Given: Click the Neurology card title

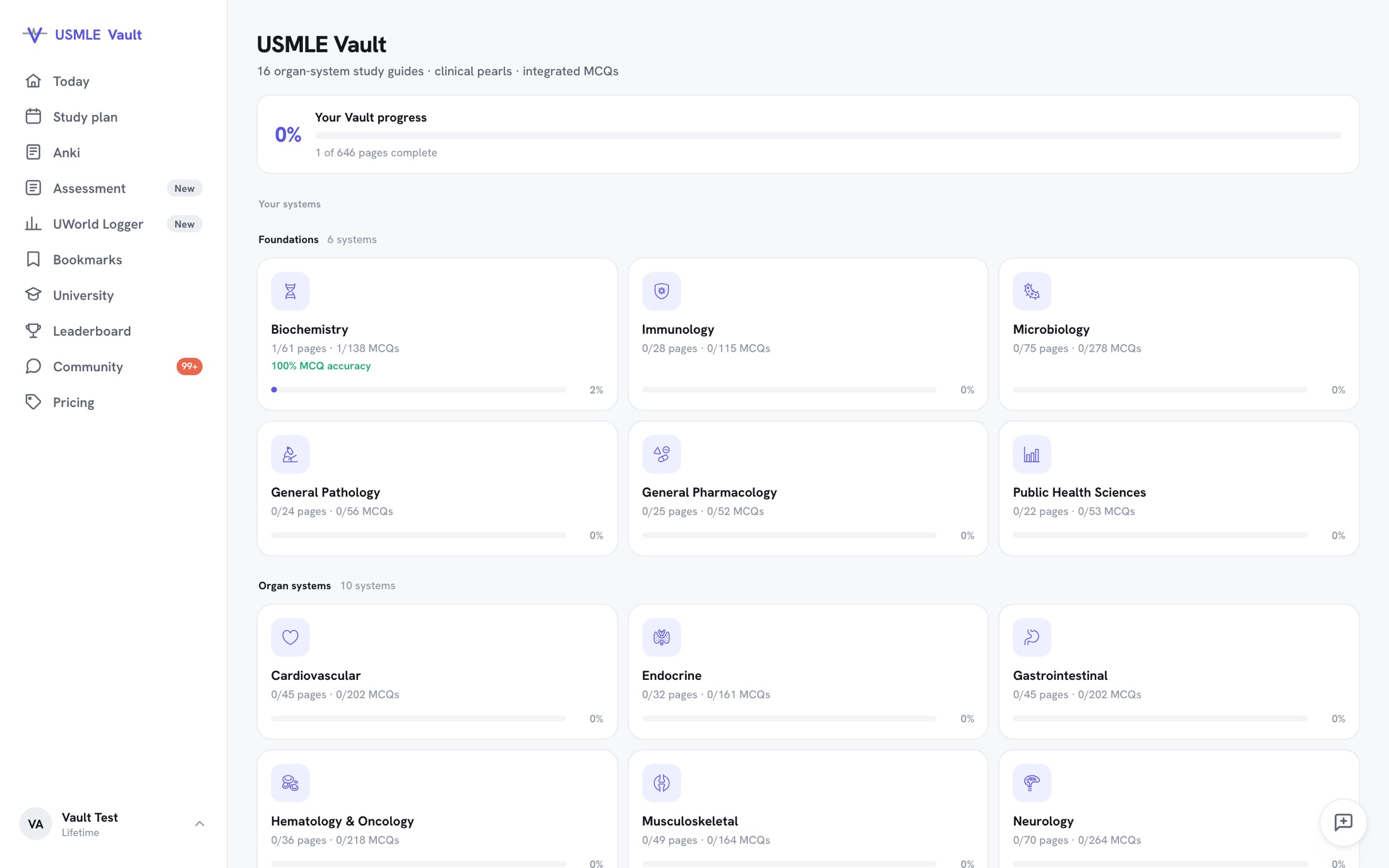Looking at the screenshot, I should click(x=1043, y=821).
